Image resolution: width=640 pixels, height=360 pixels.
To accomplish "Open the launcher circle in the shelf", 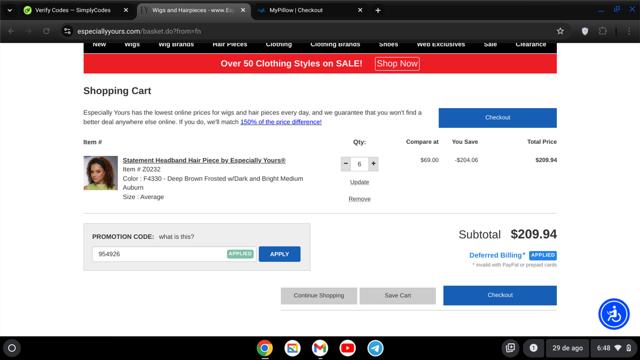I will tap(12, 348).
